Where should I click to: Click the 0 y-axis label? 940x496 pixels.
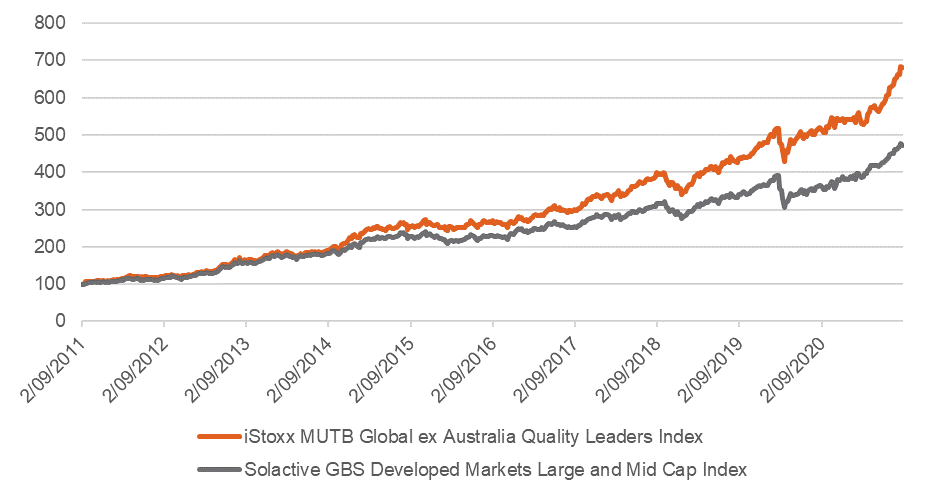pos(60,321)
